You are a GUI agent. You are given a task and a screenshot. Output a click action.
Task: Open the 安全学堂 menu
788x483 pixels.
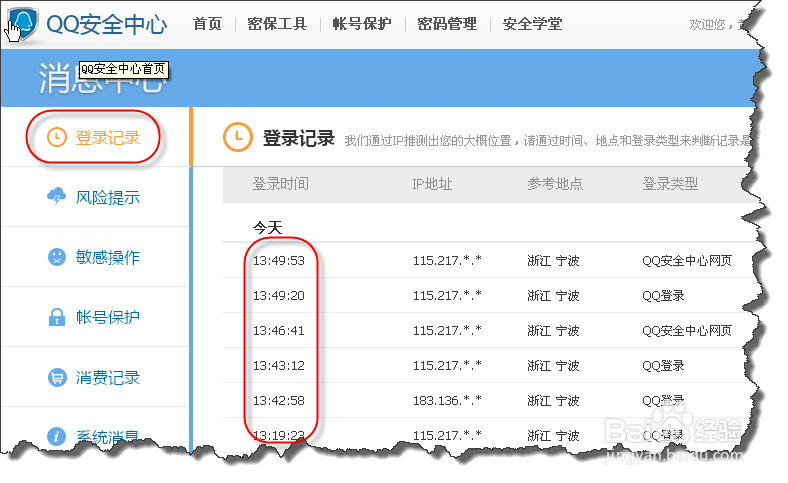tap(532, 24)
